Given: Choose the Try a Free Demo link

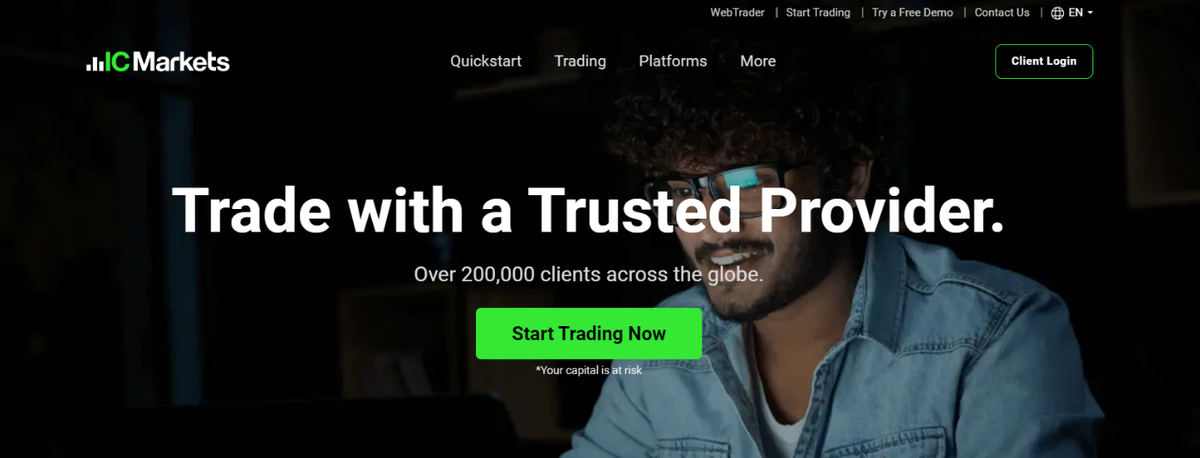Looking at the screenshot, I should [x=913, y=13].
